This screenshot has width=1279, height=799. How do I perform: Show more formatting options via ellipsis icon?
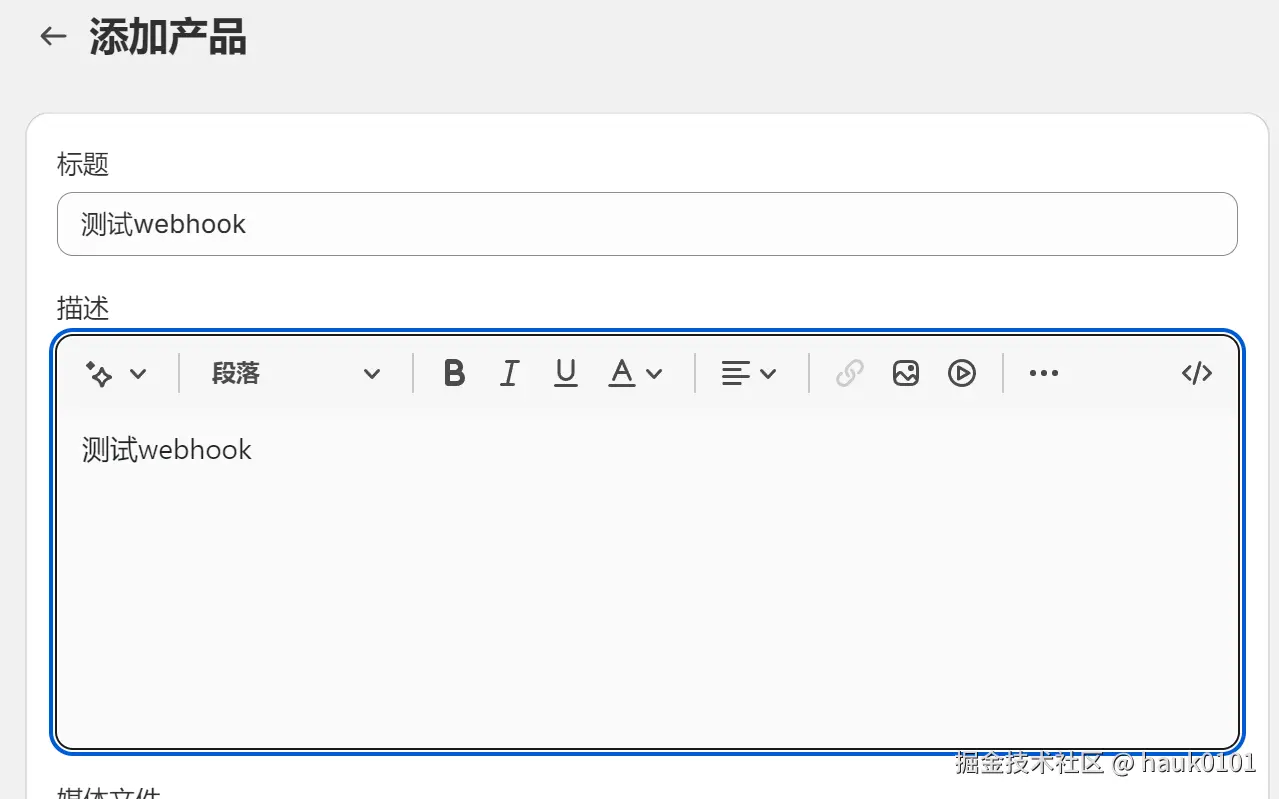click(1043, 373)
